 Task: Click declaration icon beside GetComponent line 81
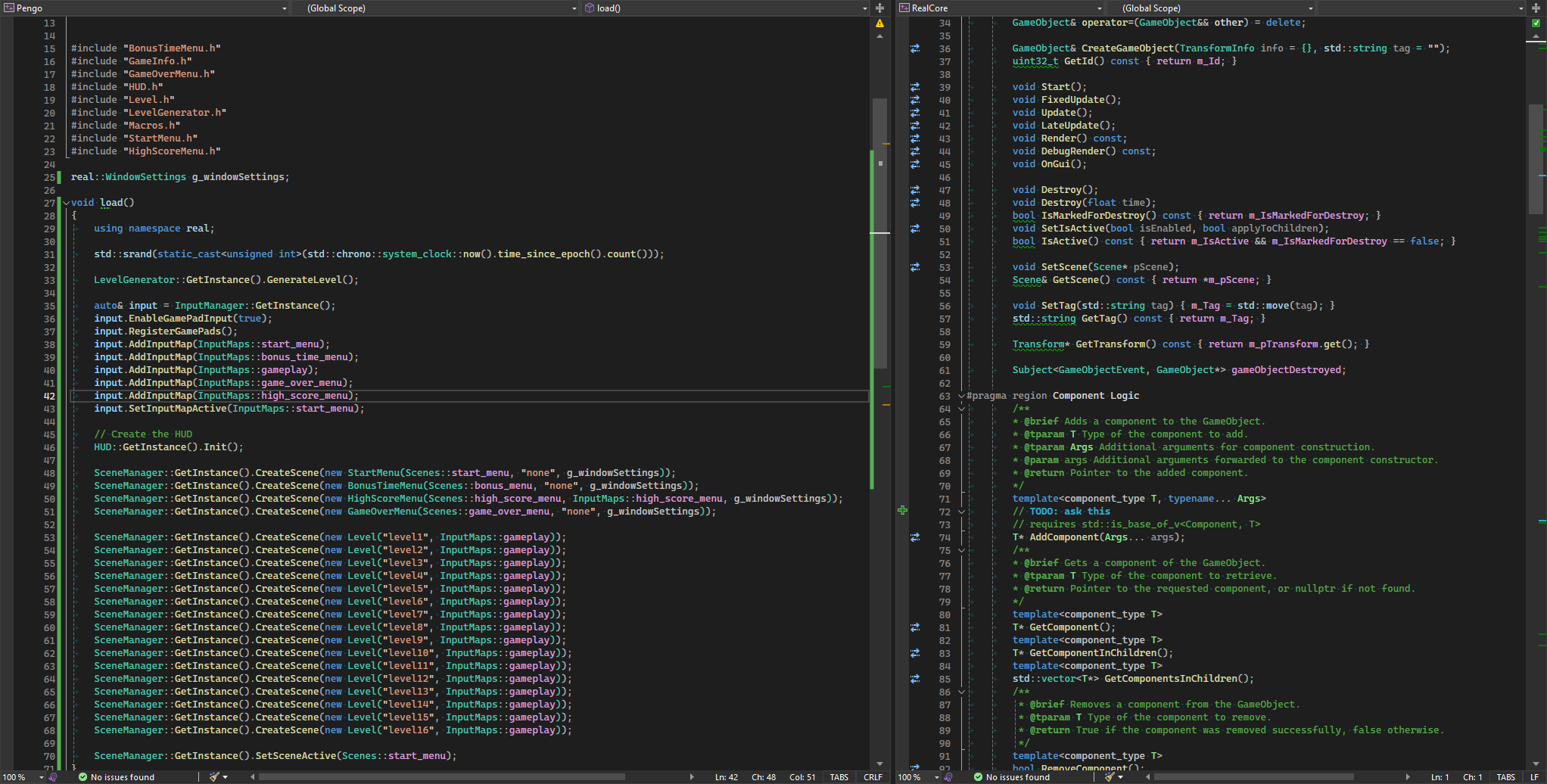pos(915,627)
